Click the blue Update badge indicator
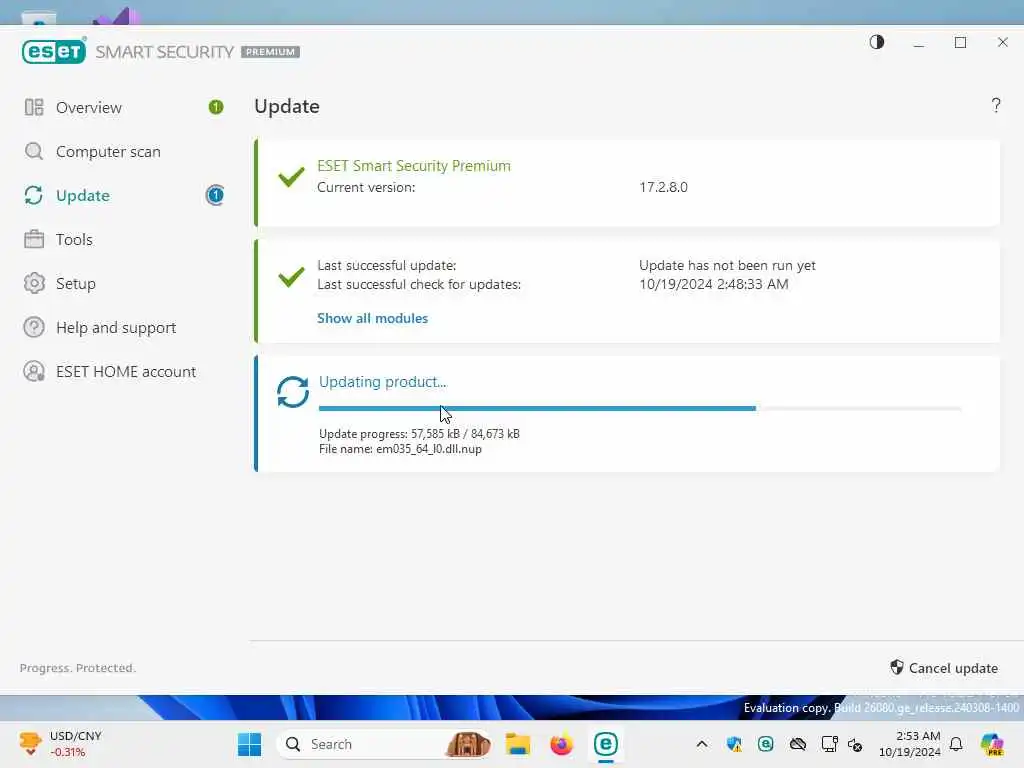 [215, 195]
